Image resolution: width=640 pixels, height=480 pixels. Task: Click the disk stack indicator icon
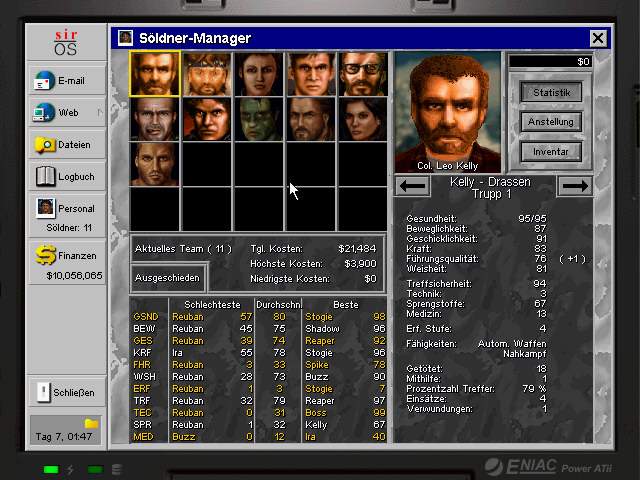click(117, 469)
